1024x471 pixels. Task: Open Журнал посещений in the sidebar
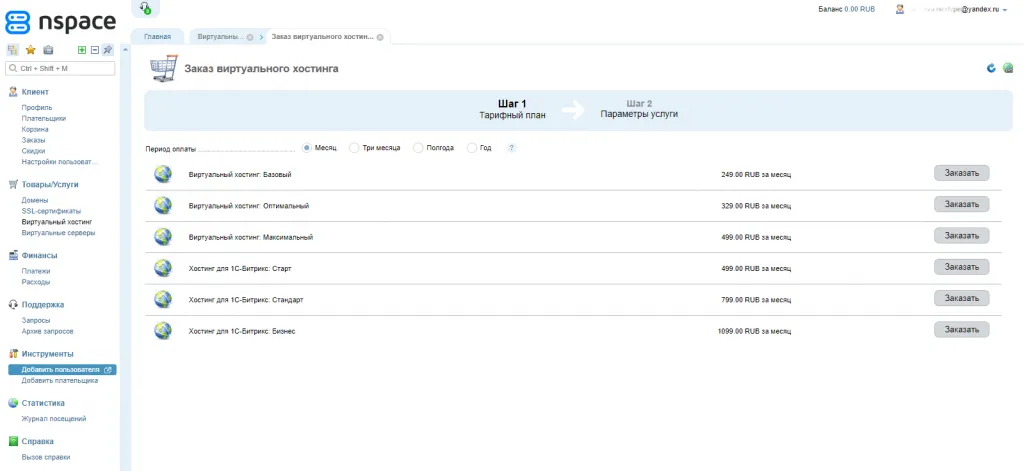[x=54, y=419]
